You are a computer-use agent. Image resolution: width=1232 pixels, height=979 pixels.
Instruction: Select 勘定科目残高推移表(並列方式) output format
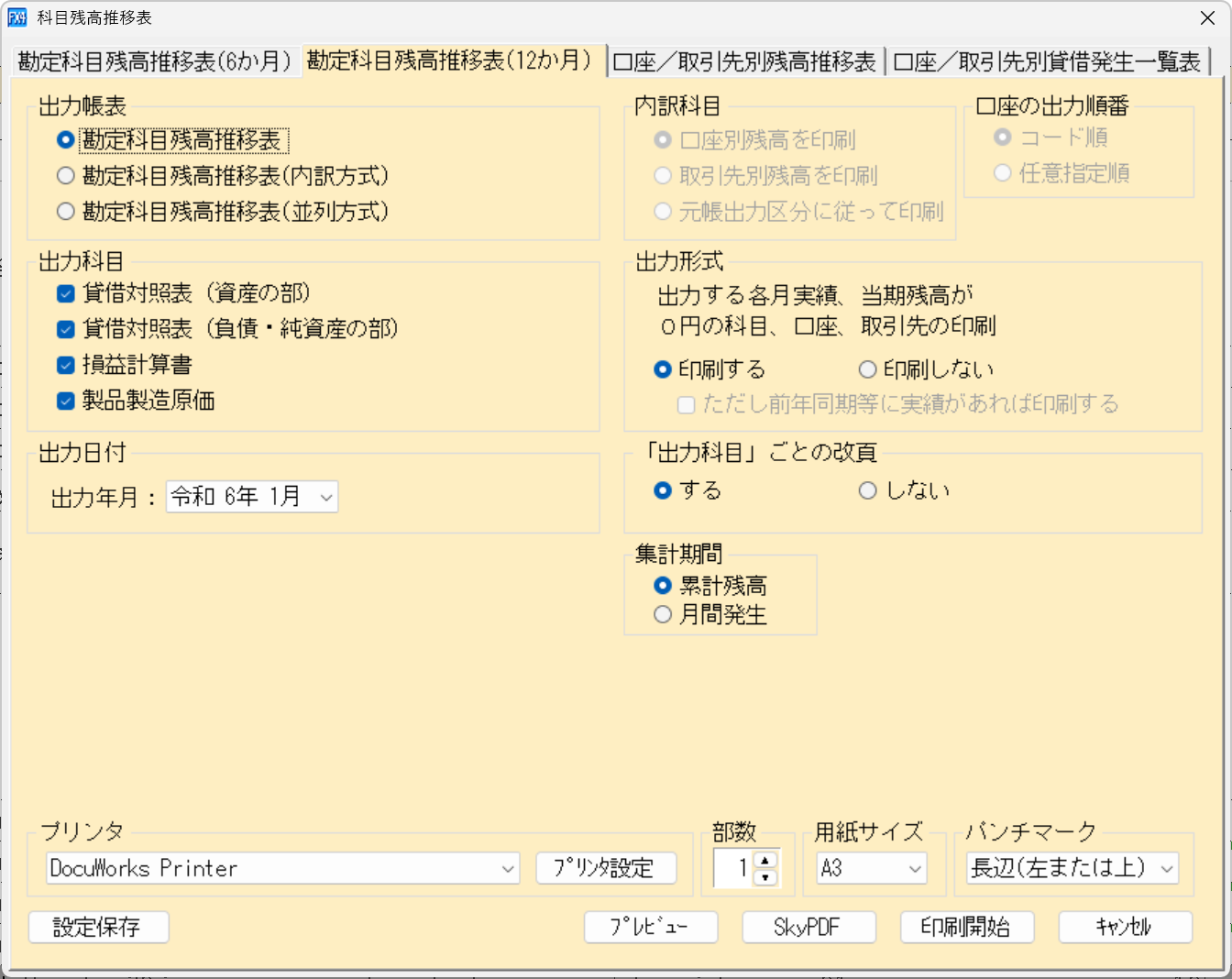(x=64, y=212)
